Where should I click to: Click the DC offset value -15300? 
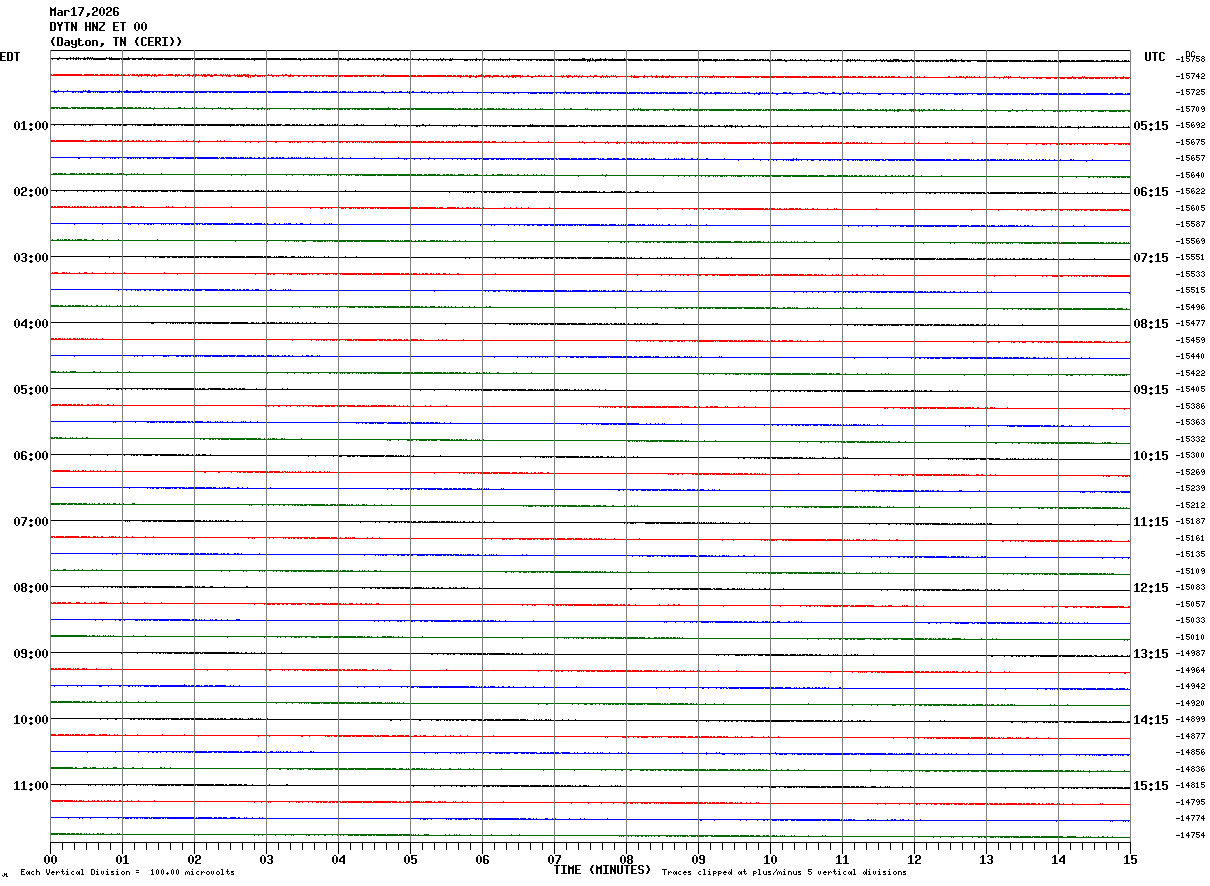click(x=1191, y=456)
